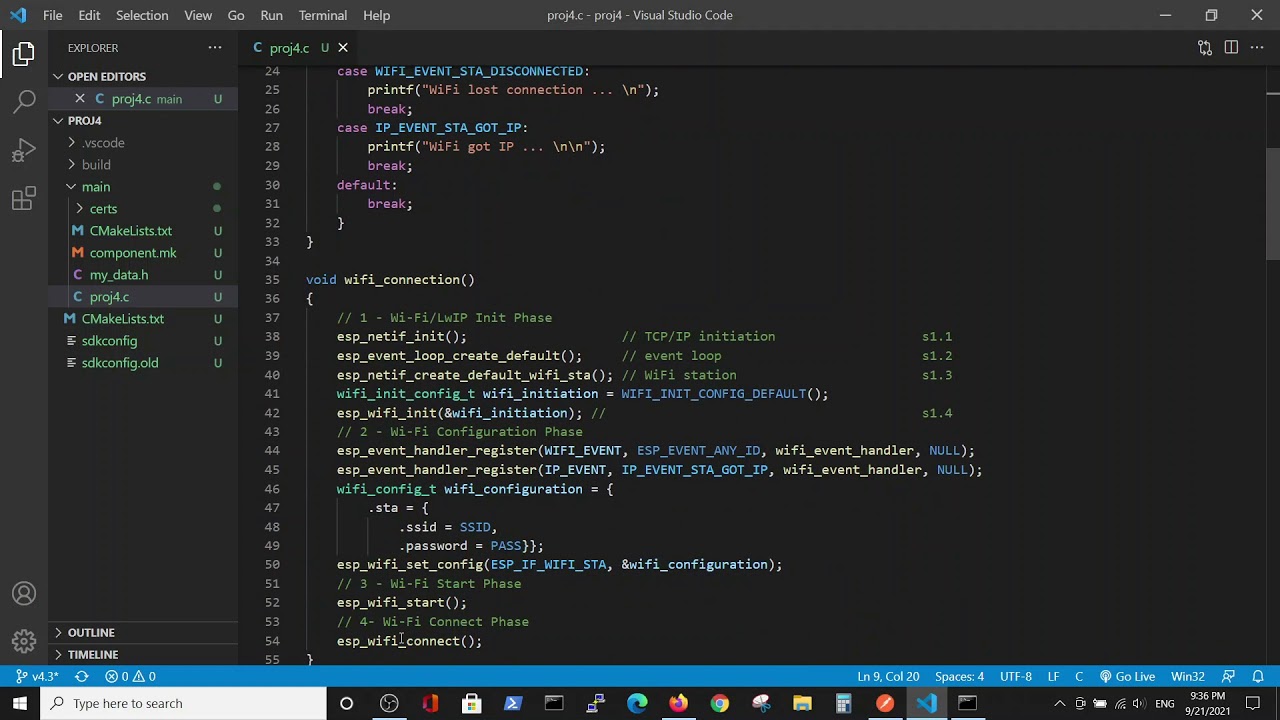
Task: Go to line via Ln 9, Col 20
Action: [888, 677]
